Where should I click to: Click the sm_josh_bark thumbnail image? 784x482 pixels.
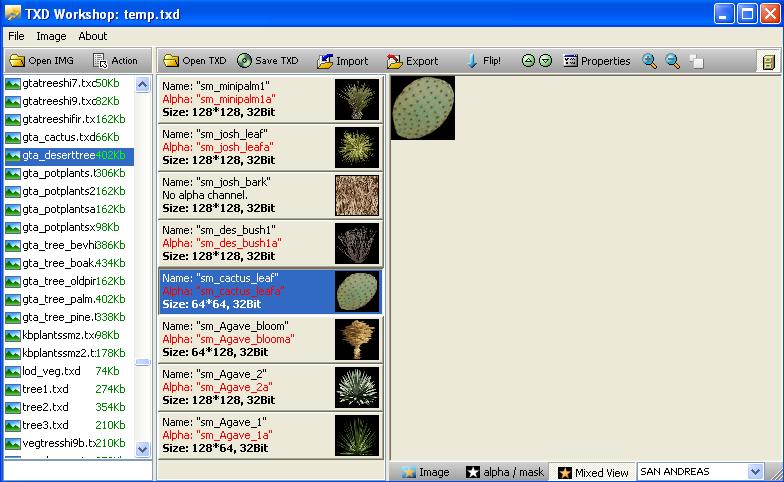point(357,195)
